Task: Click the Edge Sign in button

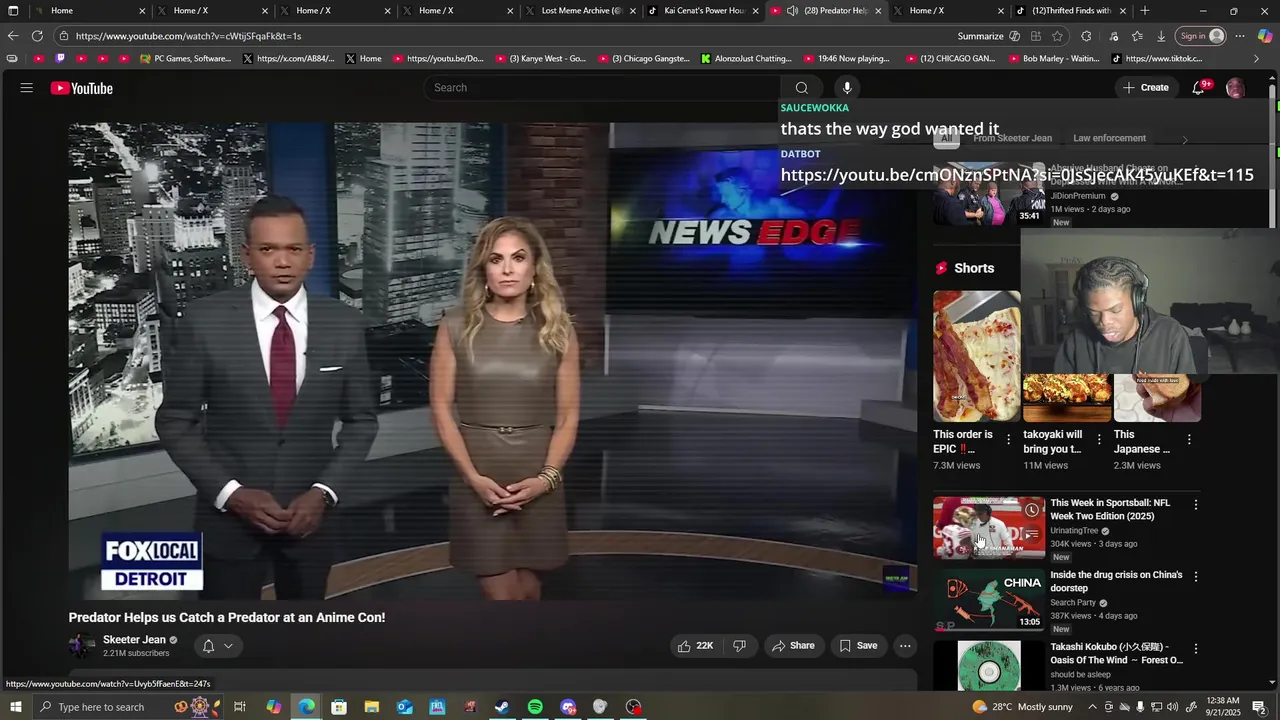Action: coord(1201,36)
